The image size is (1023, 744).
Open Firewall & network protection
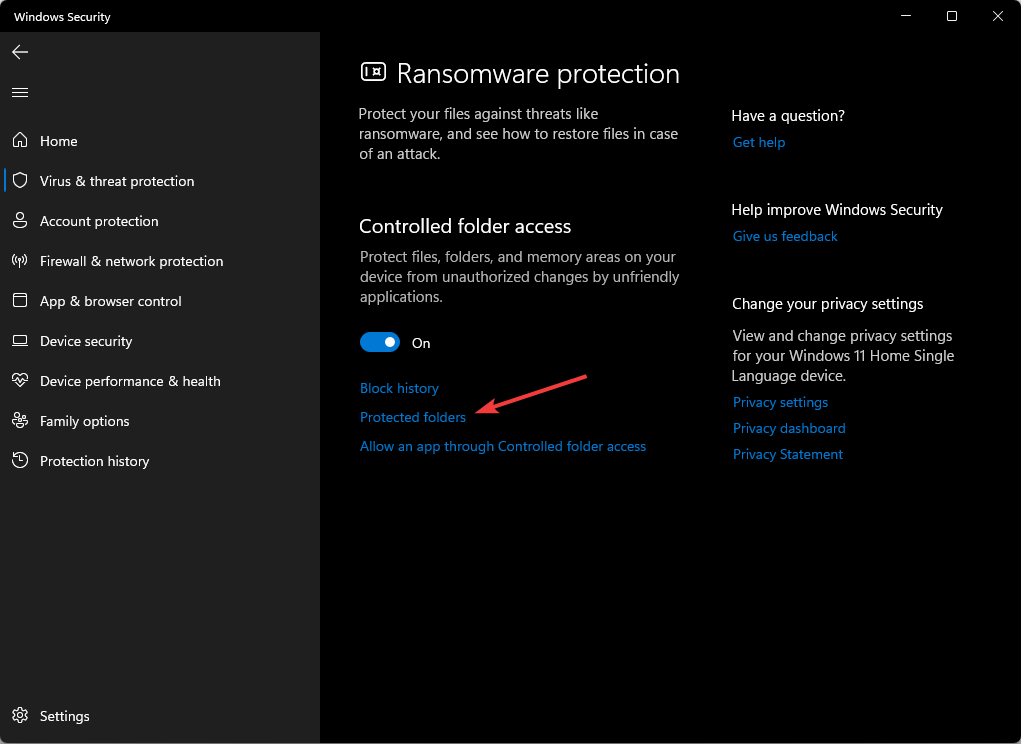point(131,261)
